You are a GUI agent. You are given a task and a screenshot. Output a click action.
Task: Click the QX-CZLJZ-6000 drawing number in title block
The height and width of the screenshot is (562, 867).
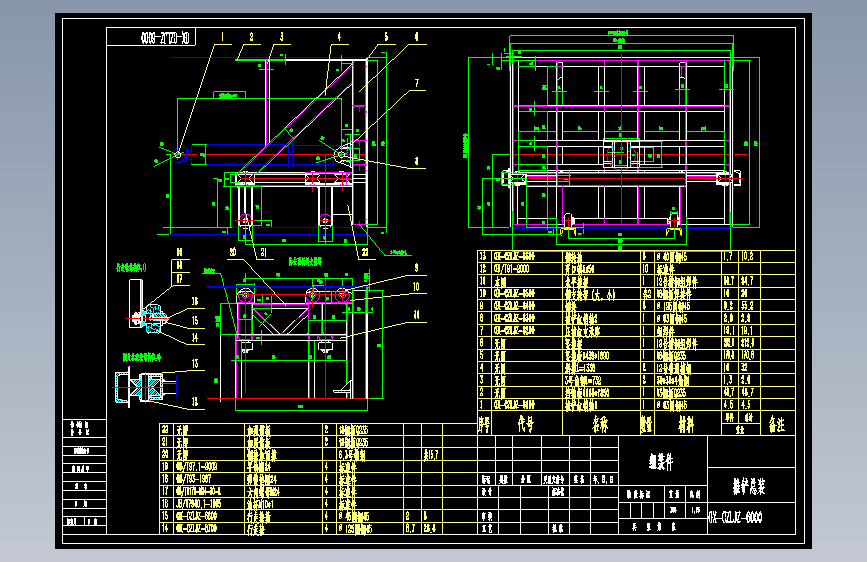[x=735, y=518]
